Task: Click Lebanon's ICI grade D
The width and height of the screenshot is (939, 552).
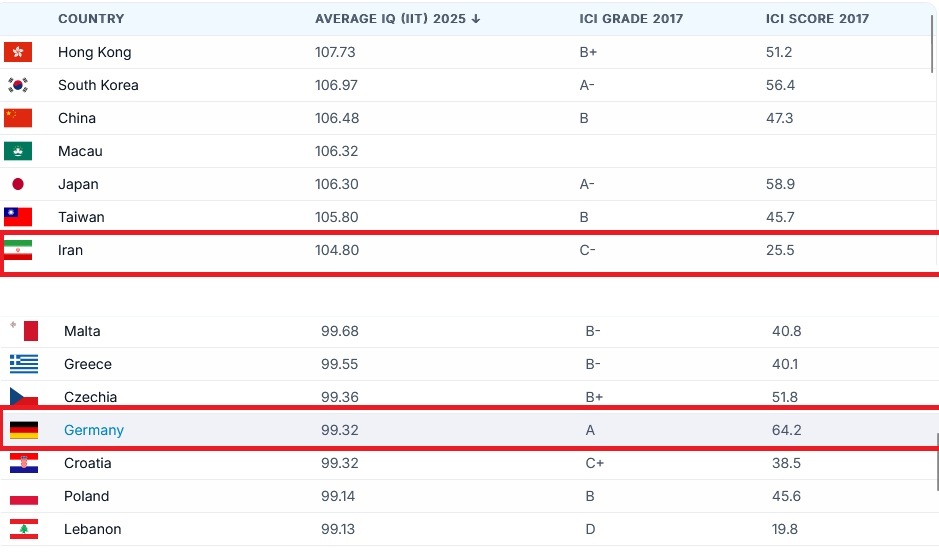Action: pyautogui.click(x=590, y=529)
